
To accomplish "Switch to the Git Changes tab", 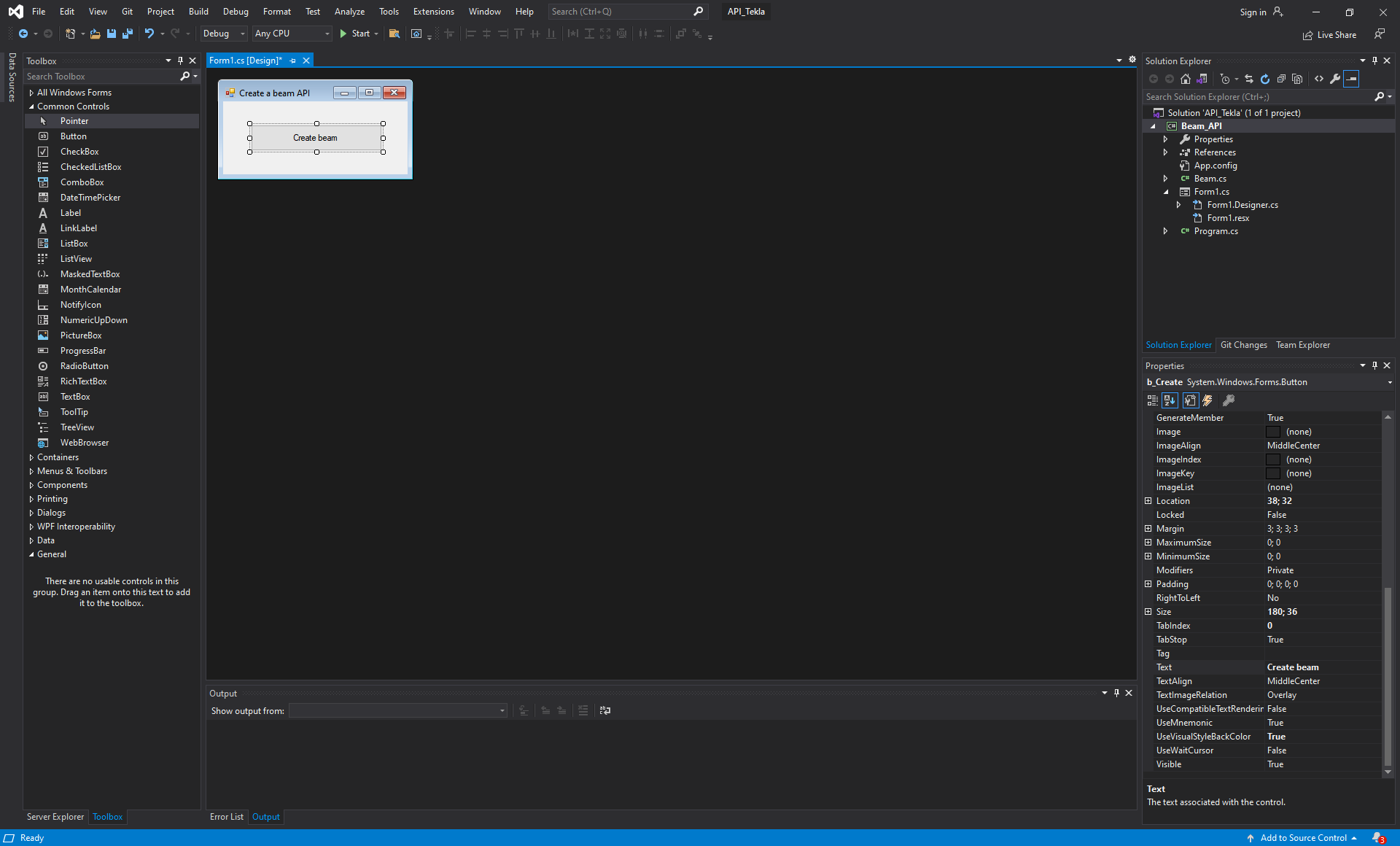I will click(x=1244, y=344).
